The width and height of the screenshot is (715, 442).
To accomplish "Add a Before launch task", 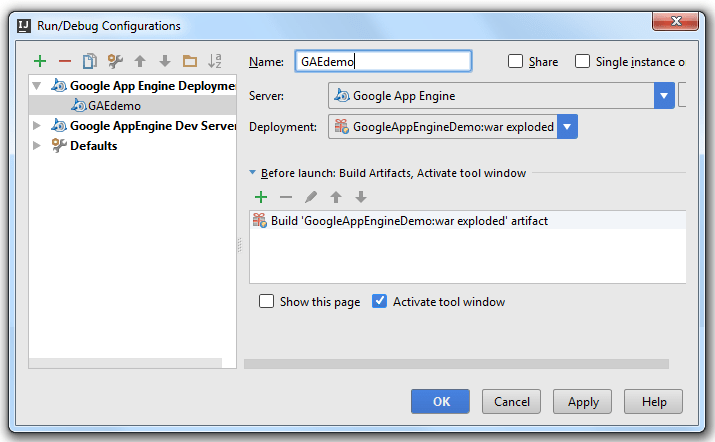I will (261, 197).
